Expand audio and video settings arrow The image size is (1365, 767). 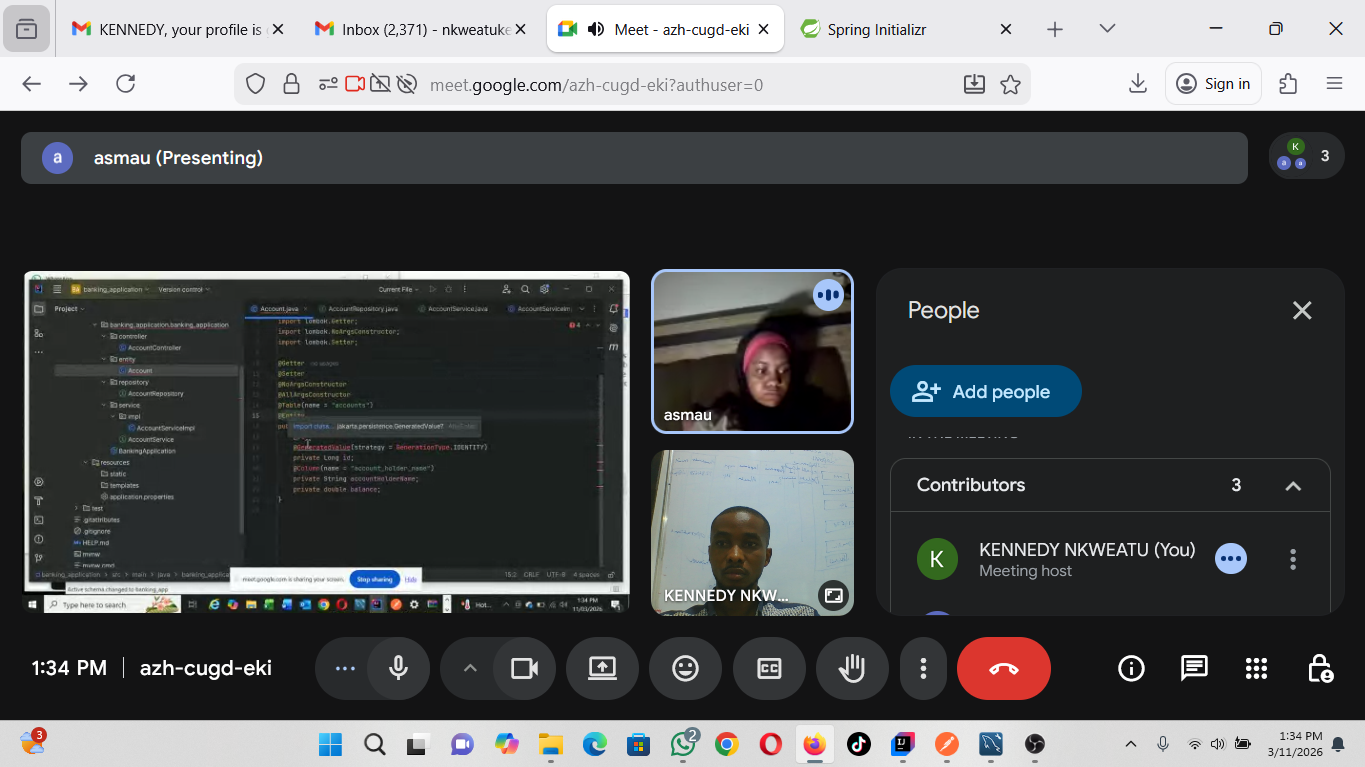(470, 669)
